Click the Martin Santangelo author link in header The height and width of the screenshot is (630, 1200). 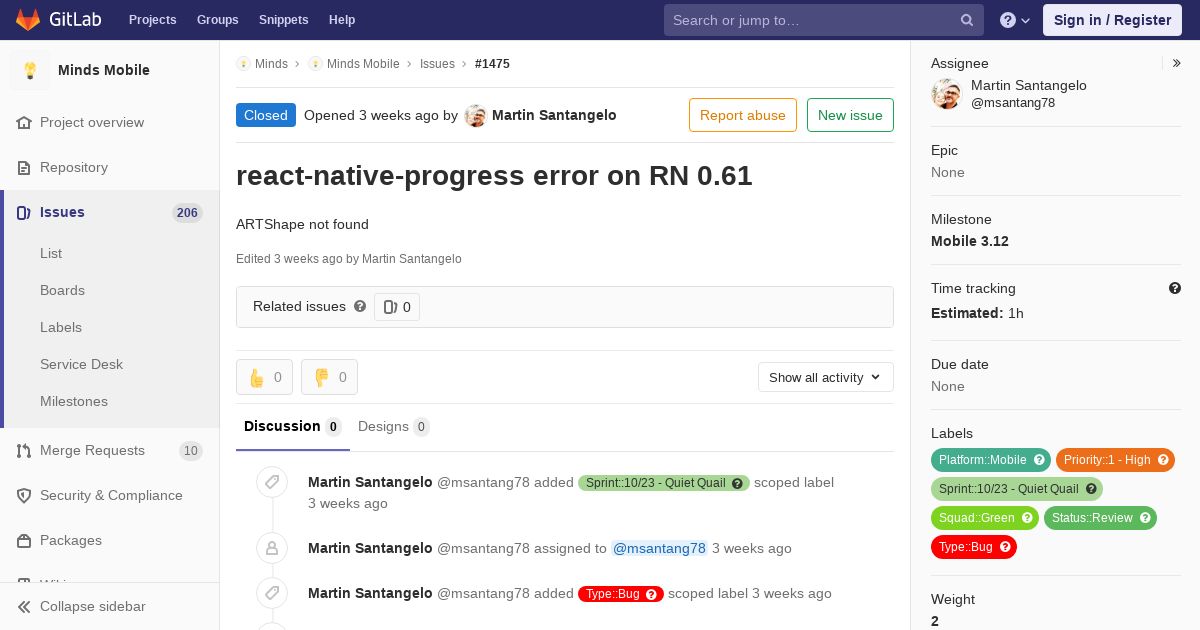coord(554,115)
